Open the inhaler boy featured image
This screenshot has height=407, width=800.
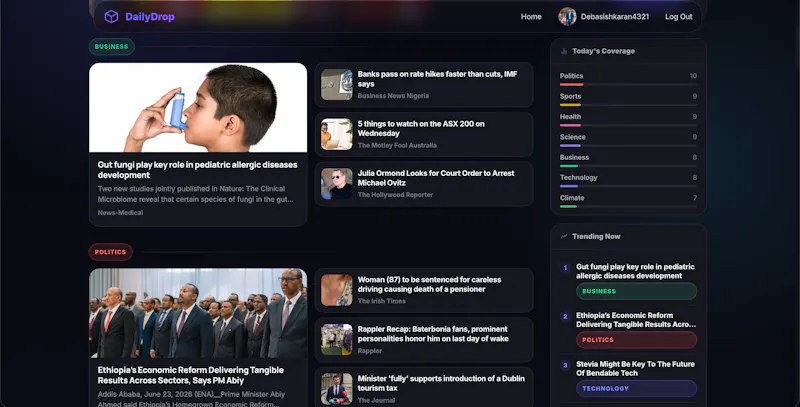pos(198,108)
